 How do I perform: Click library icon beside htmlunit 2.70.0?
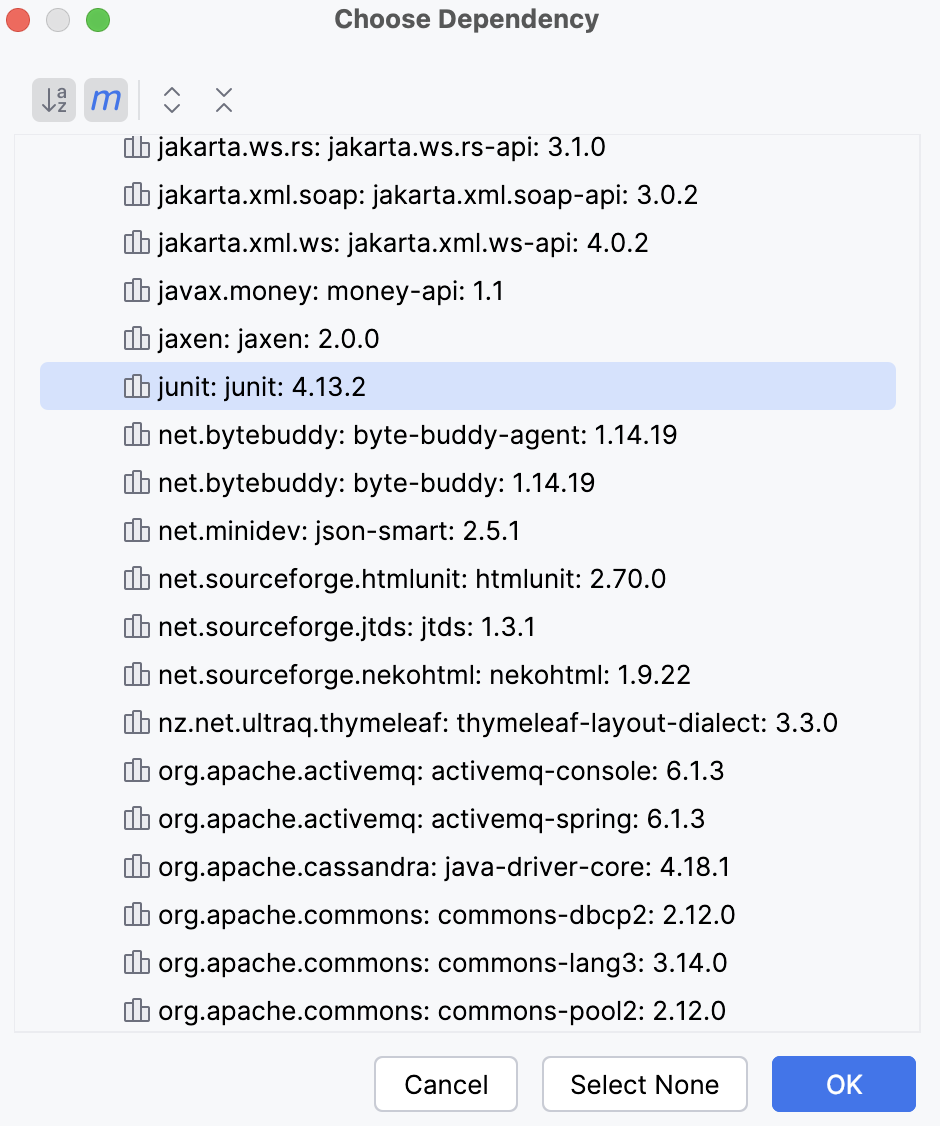coord(135,579)
